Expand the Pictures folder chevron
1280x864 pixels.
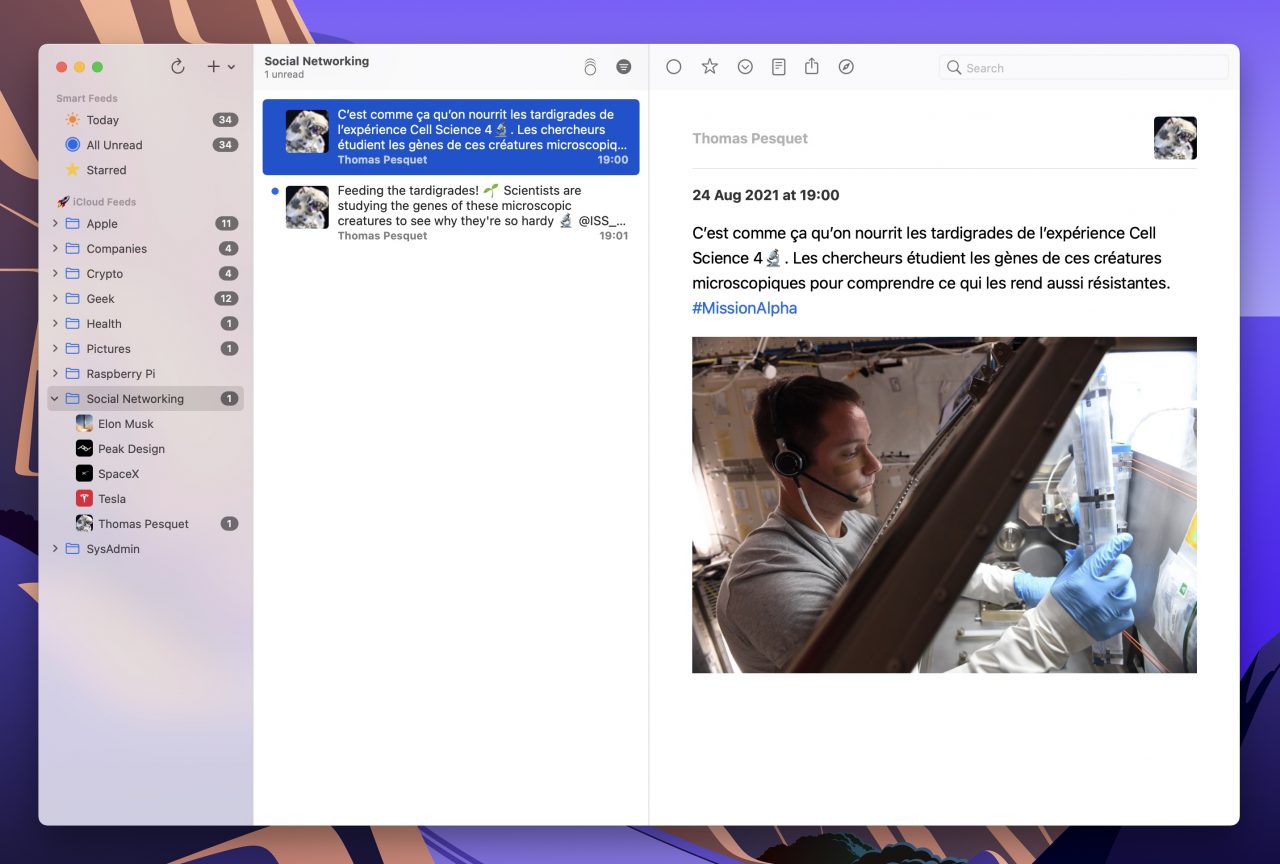(x=56, y=349)
